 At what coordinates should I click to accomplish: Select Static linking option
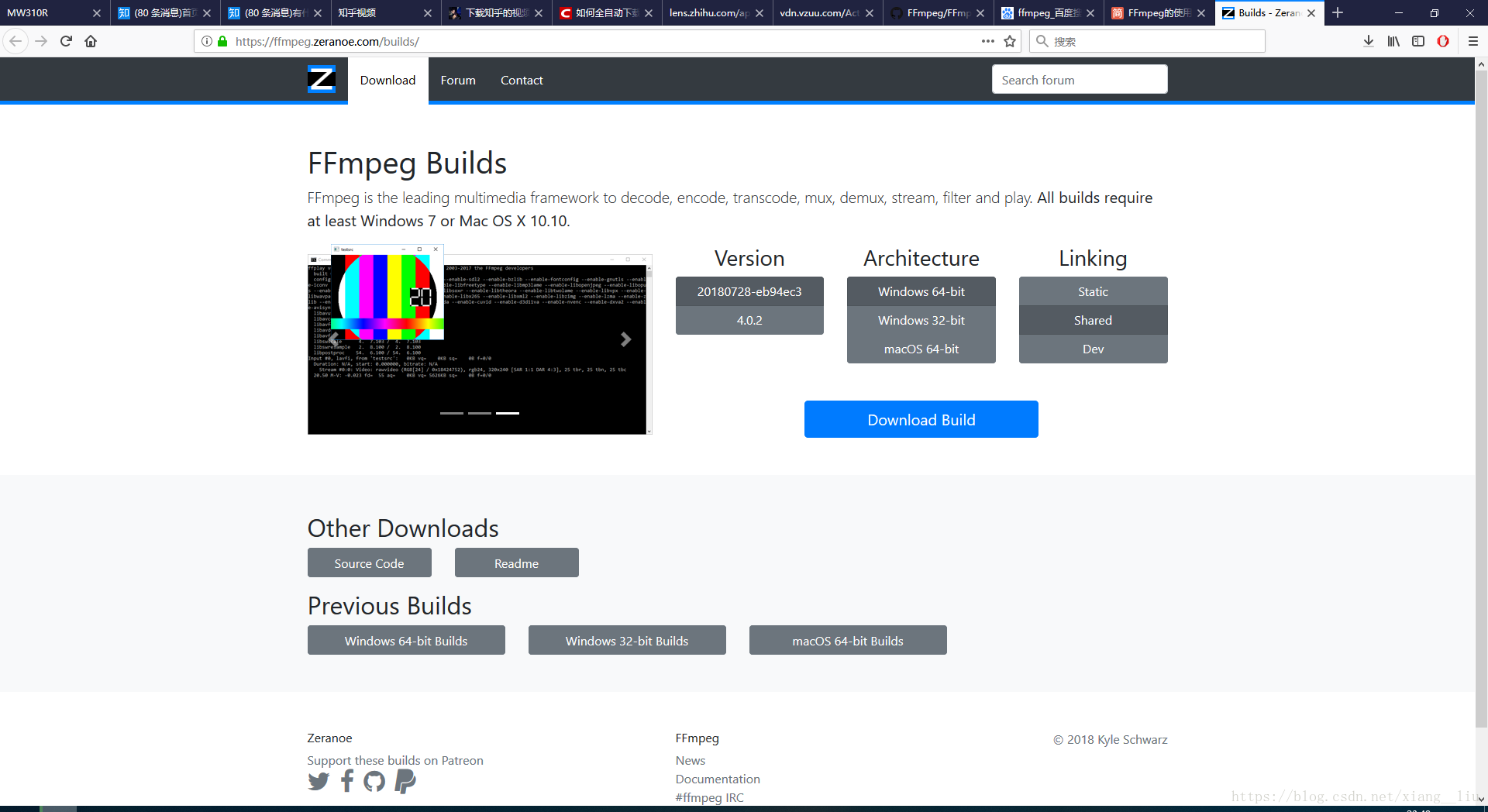(1093, 291)
